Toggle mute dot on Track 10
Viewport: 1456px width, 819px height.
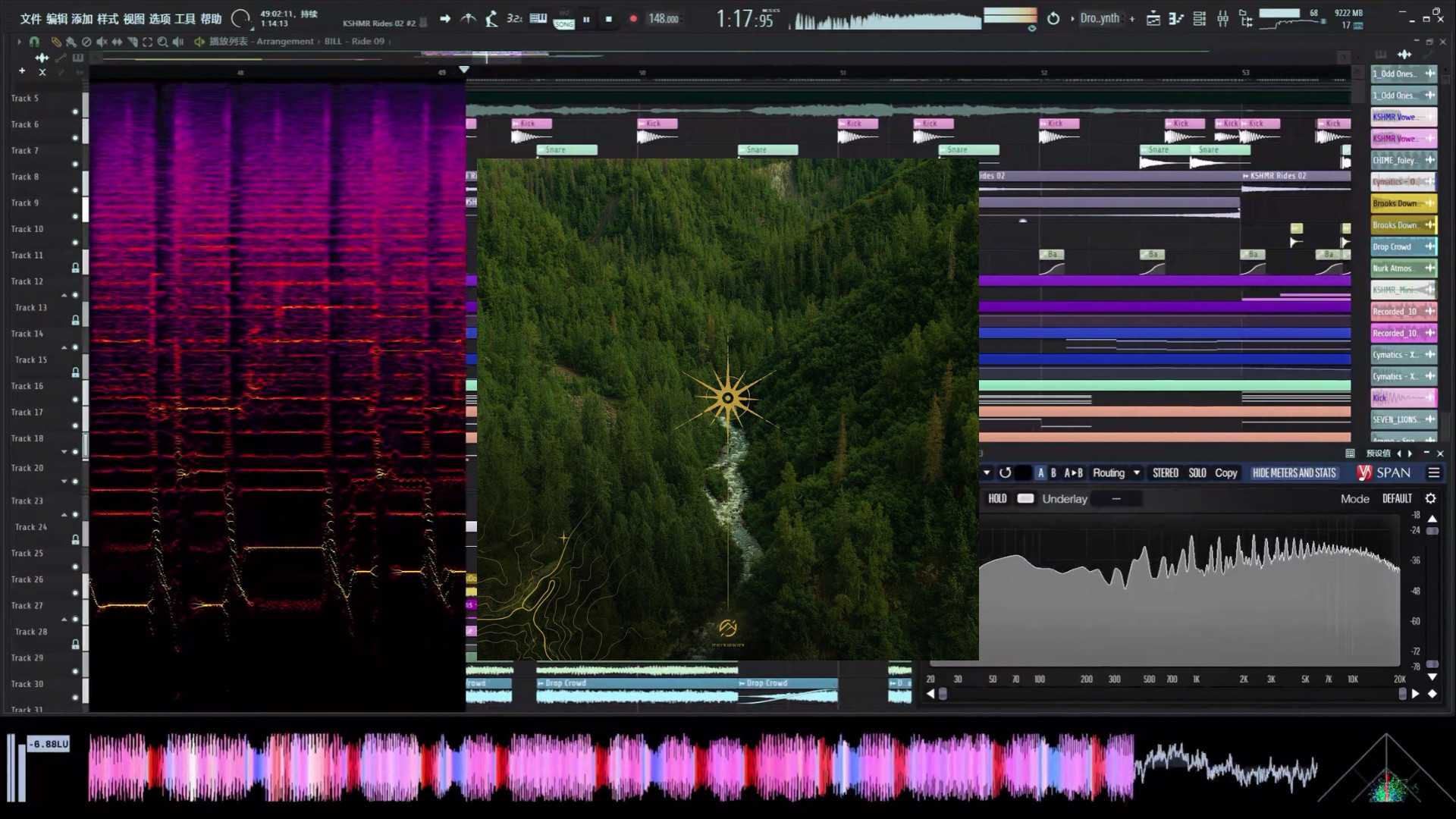click(x=75, y=243)
